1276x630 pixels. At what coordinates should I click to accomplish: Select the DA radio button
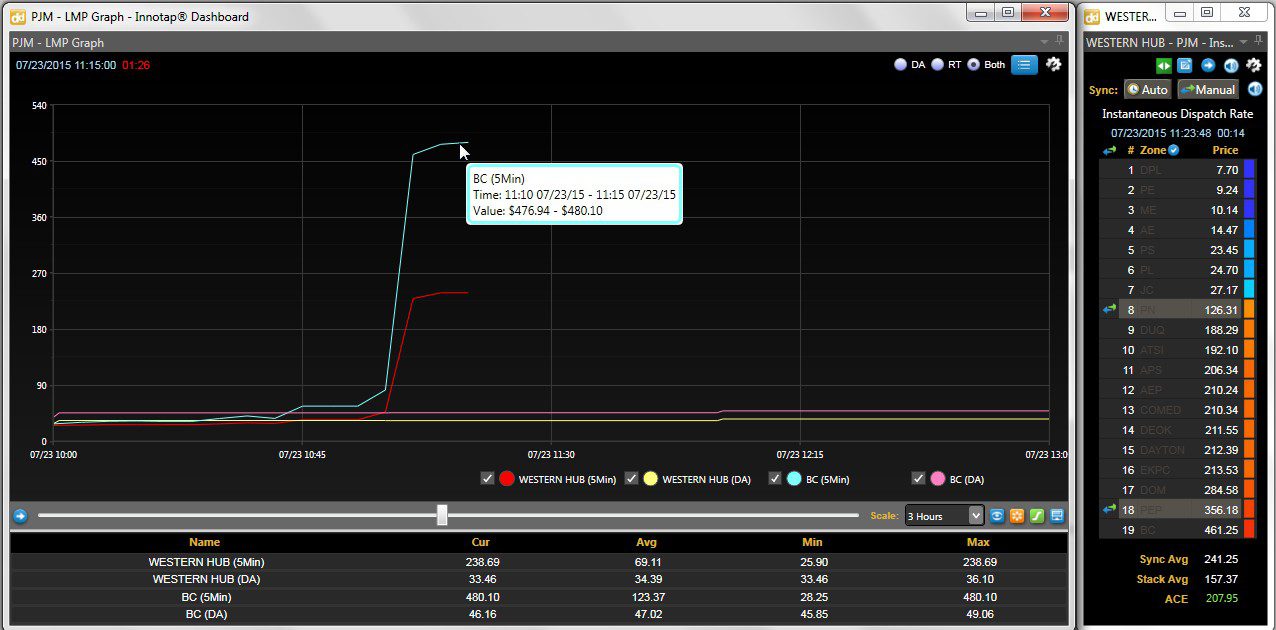901,65
